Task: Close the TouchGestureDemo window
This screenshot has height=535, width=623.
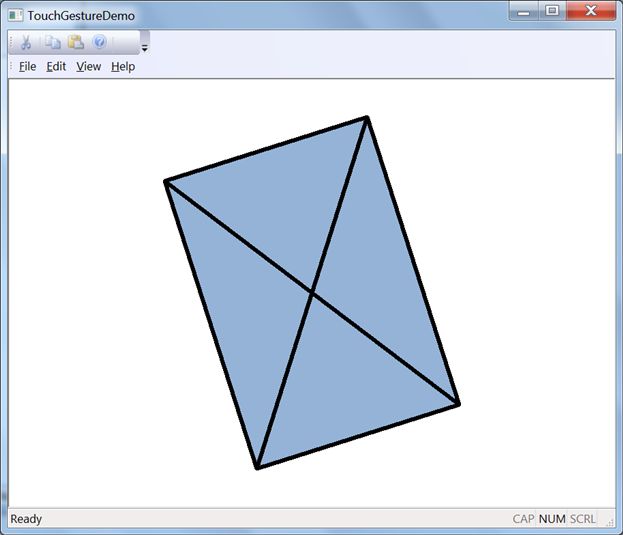Action: (591, 11)
